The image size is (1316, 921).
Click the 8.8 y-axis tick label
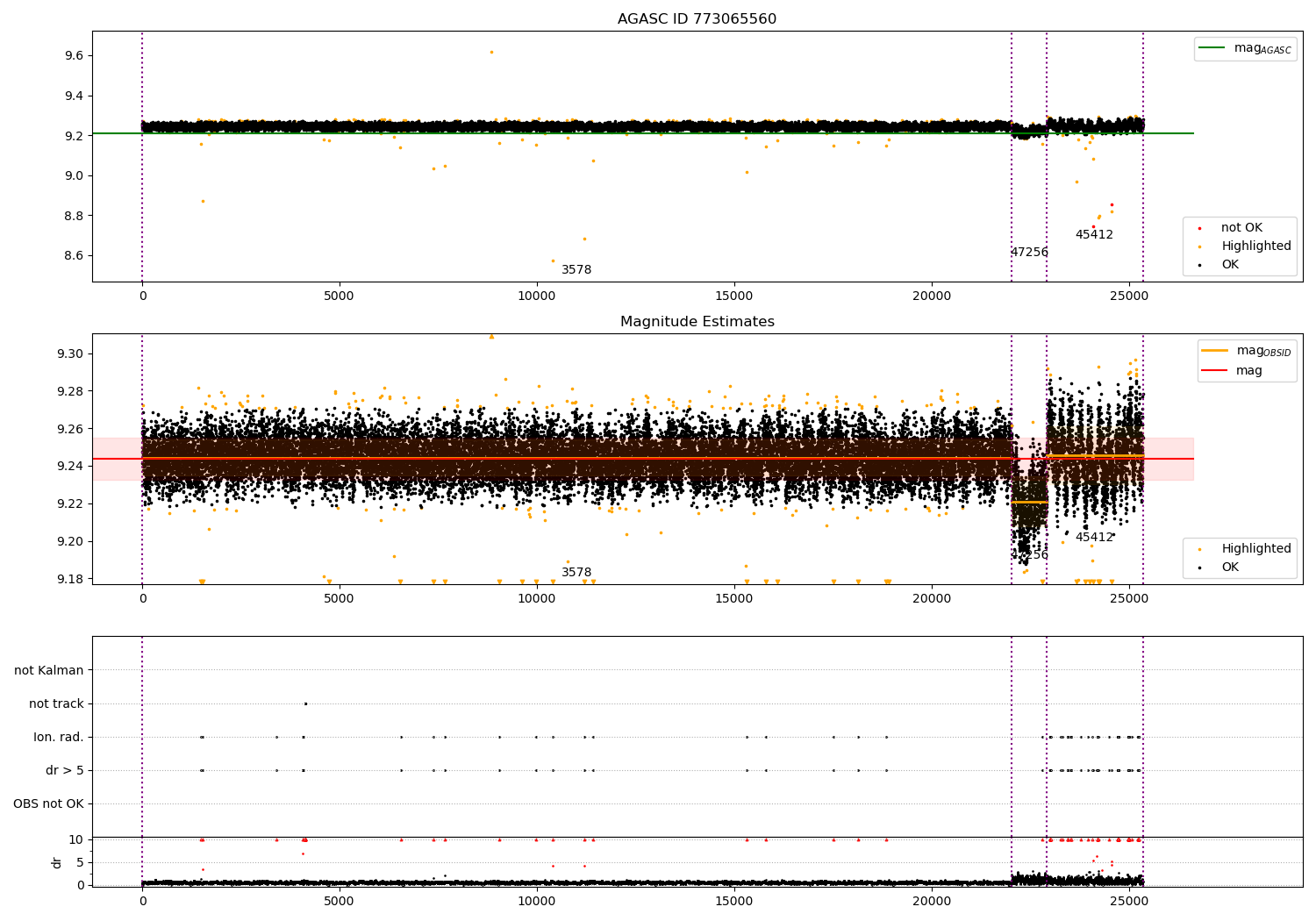pyautogui.click(x=74, y=217)
